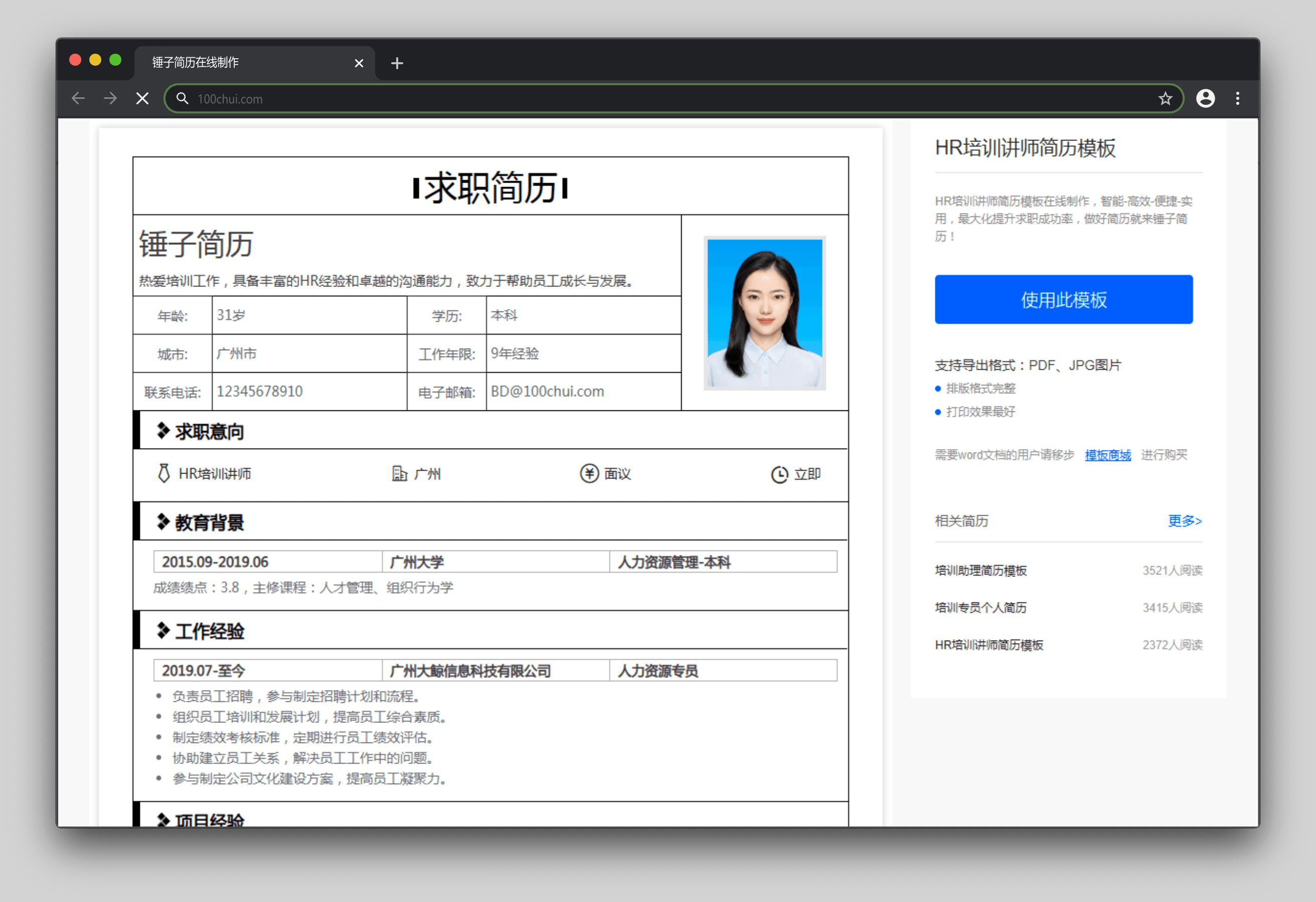Image resolution: width=1316 pixels, height=902 pixels.
Task: Open the 模板商城 link
Action: pos(1107,455)
